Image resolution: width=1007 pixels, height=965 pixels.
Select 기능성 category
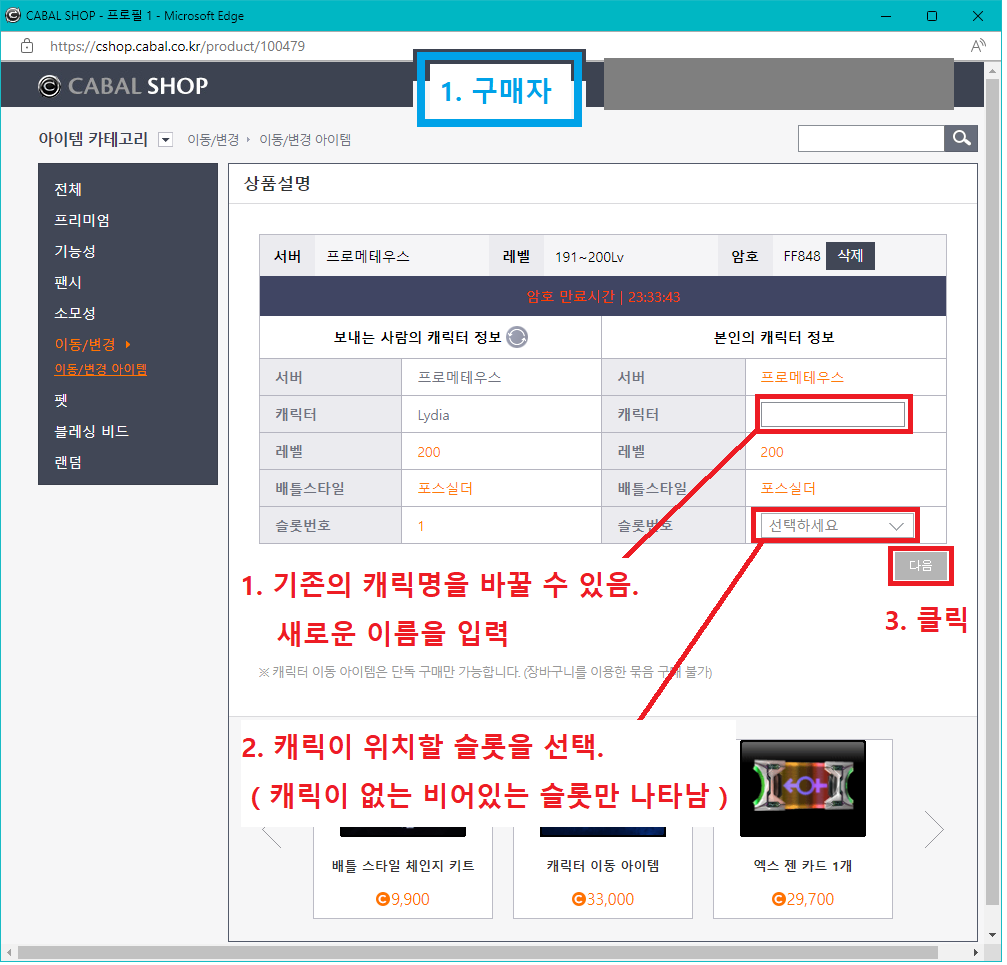tap(75, 252)
